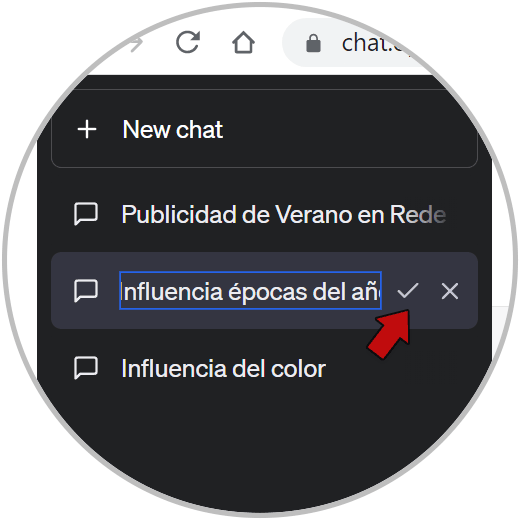View site security via the padlock icon
Viewport: 520px width, 520px height.
313,43
